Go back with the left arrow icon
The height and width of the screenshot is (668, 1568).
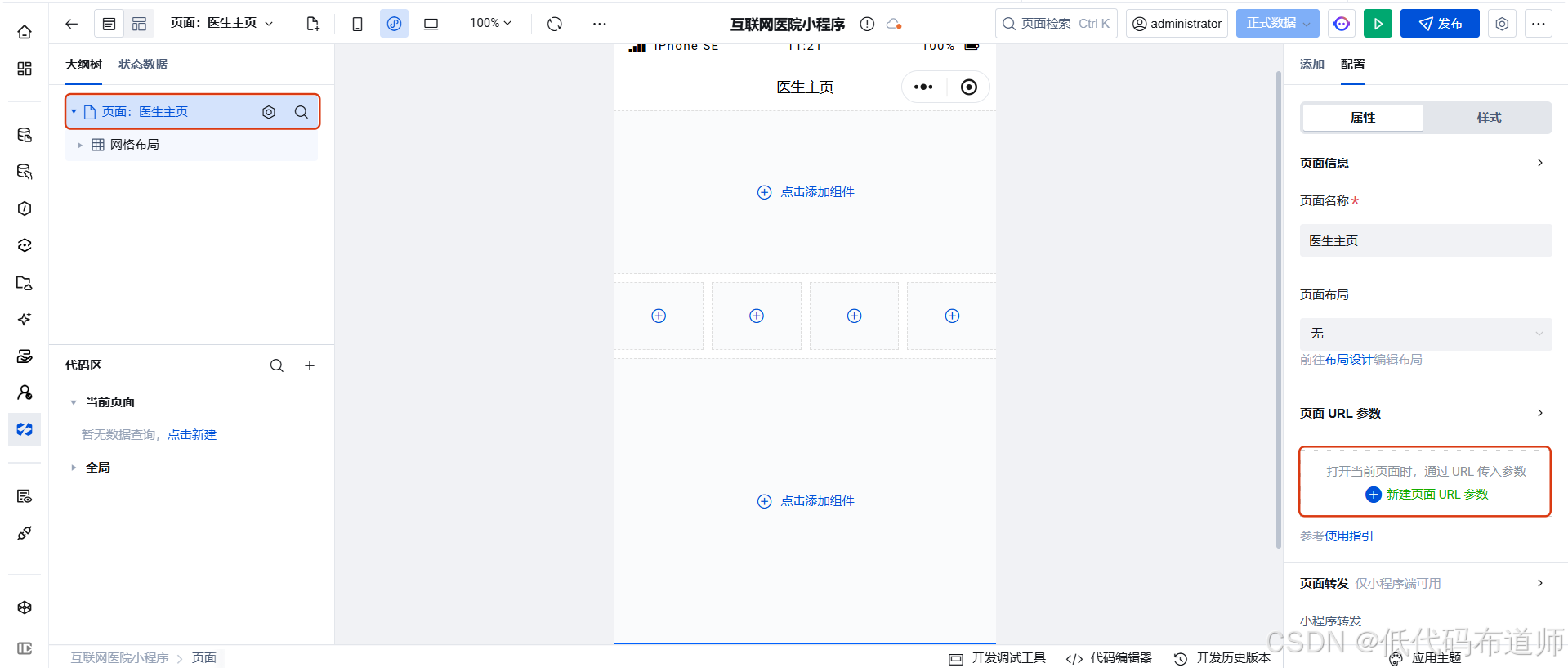point(72,24)
